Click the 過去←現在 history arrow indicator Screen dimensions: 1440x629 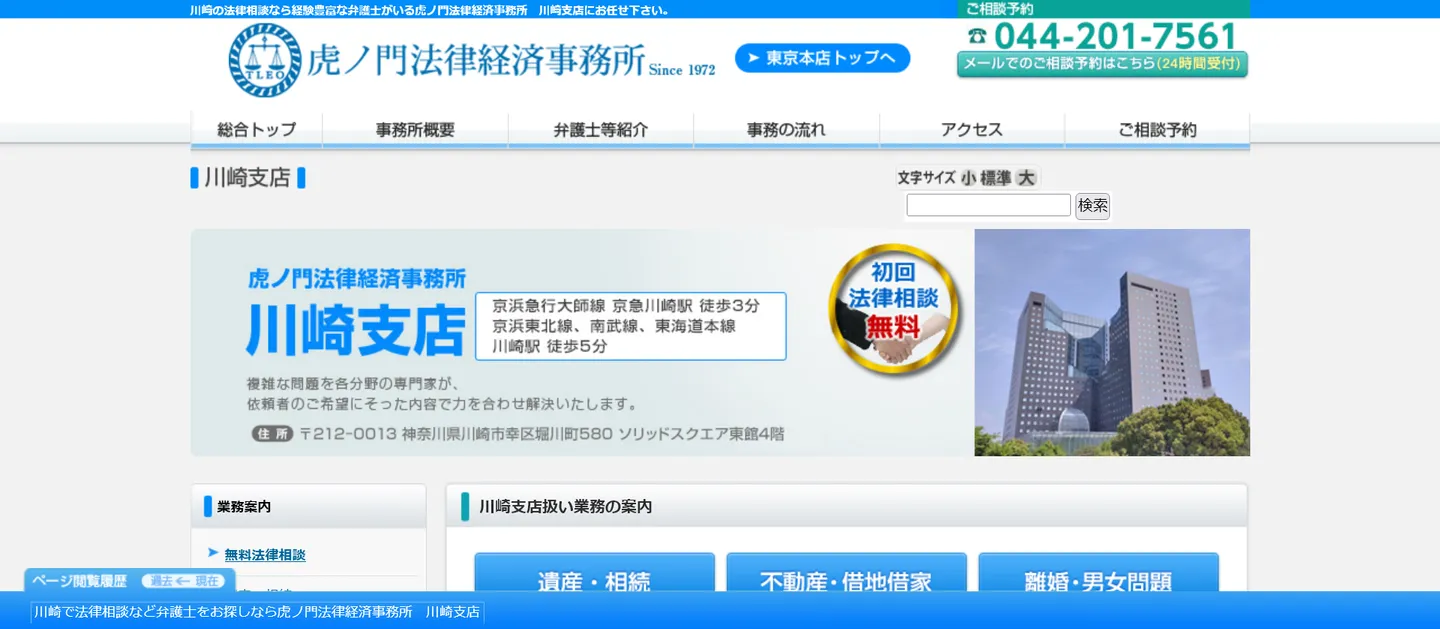pyautogui.click(x=183, y=581)
